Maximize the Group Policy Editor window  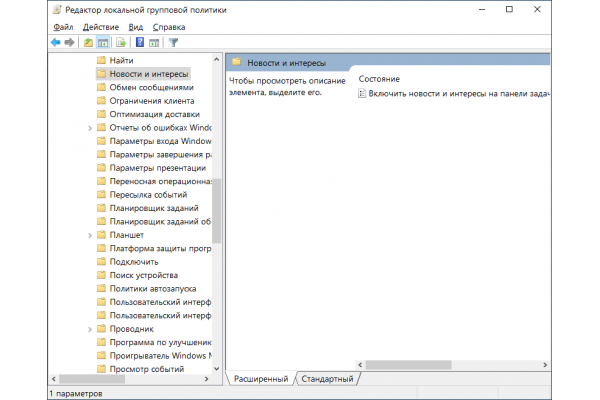509,10
